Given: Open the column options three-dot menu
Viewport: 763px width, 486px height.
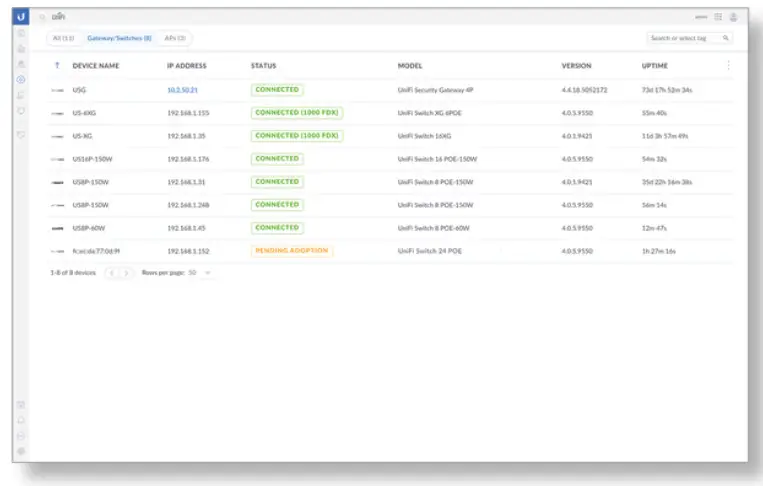Looking at the screenshot, I should 728,65.
